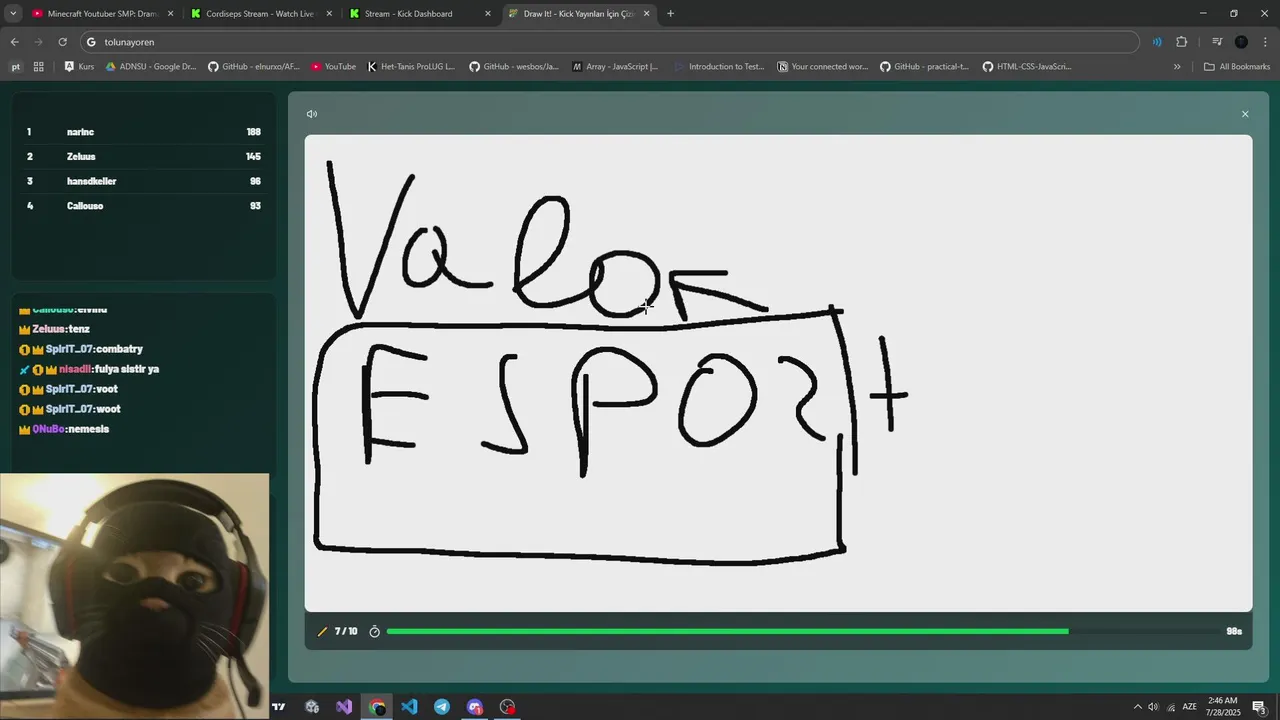
Task: Open VS Code from the taskbar
Action: tap(409, 707)
